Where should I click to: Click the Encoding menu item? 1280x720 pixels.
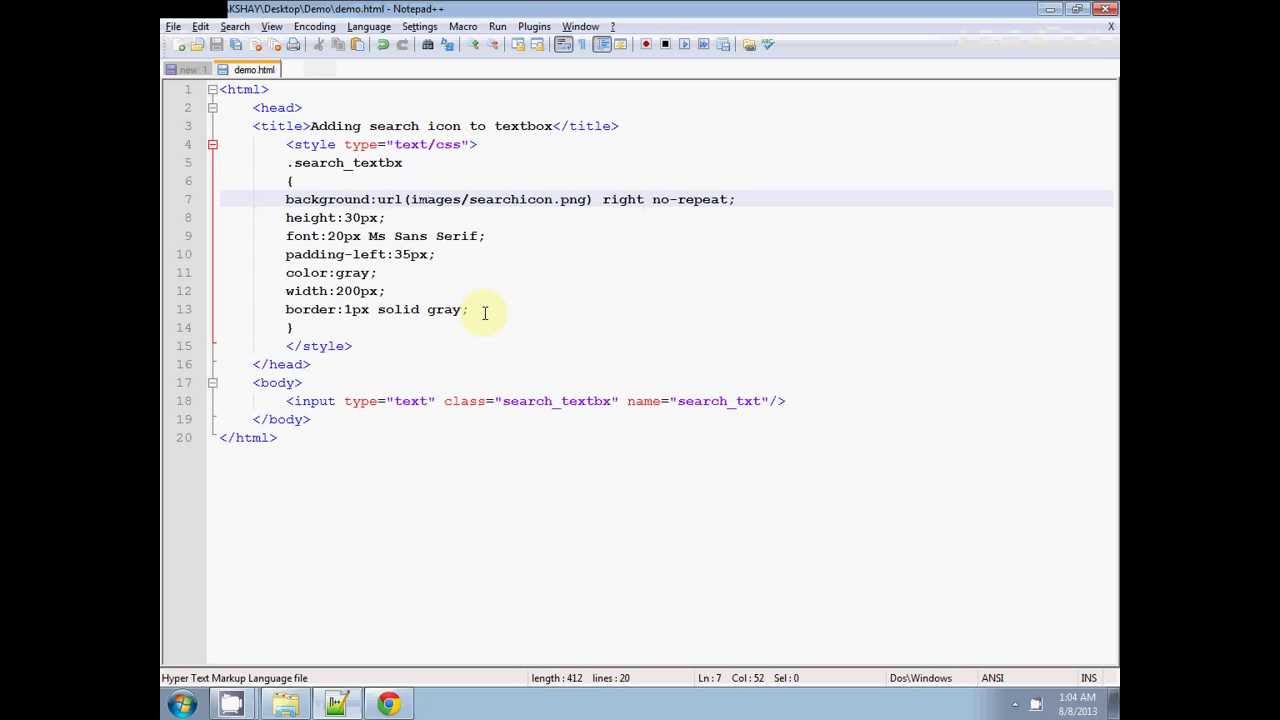pos(314,26)
